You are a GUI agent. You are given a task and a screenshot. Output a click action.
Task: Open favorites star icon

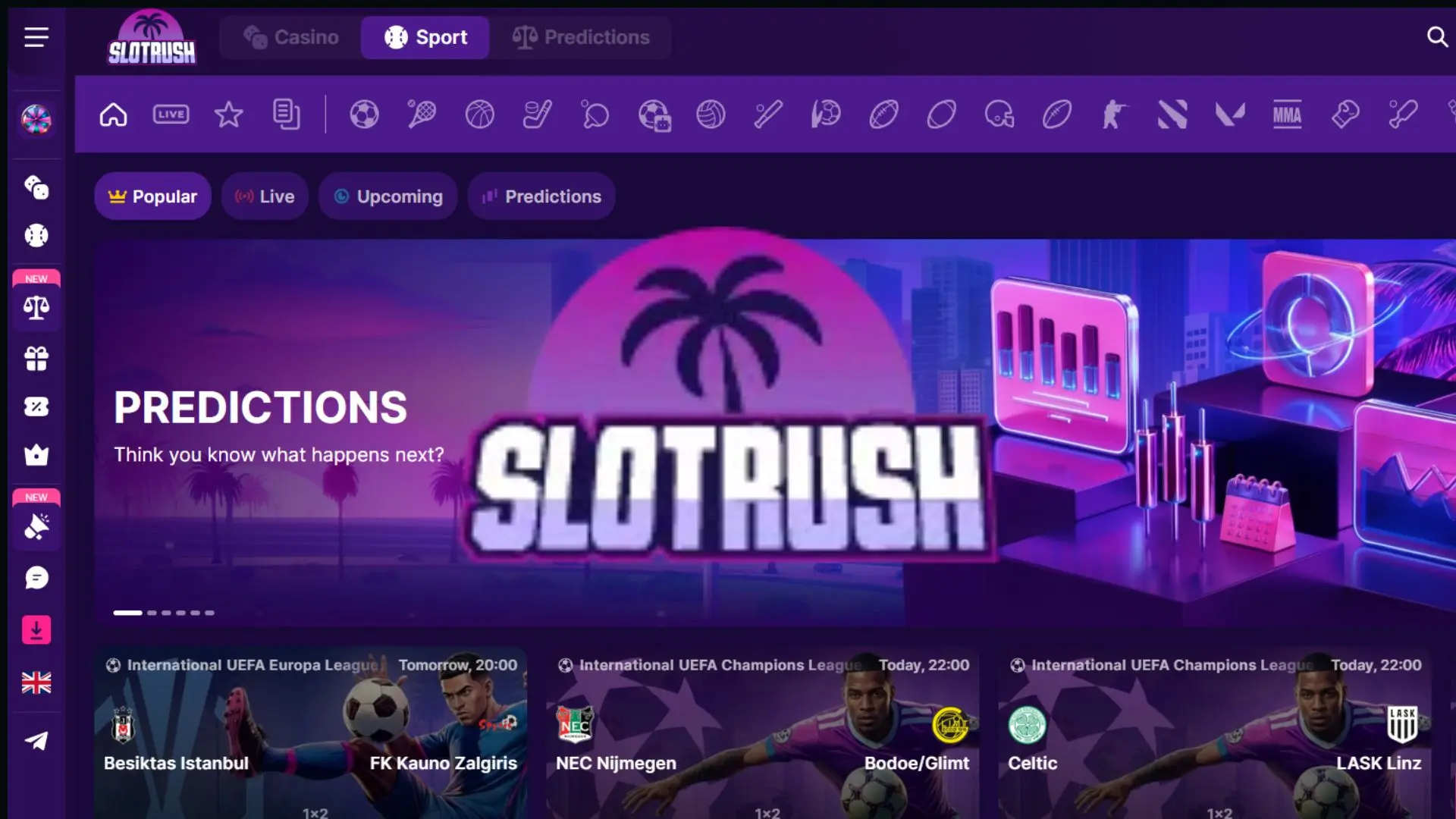coord(228,115)
